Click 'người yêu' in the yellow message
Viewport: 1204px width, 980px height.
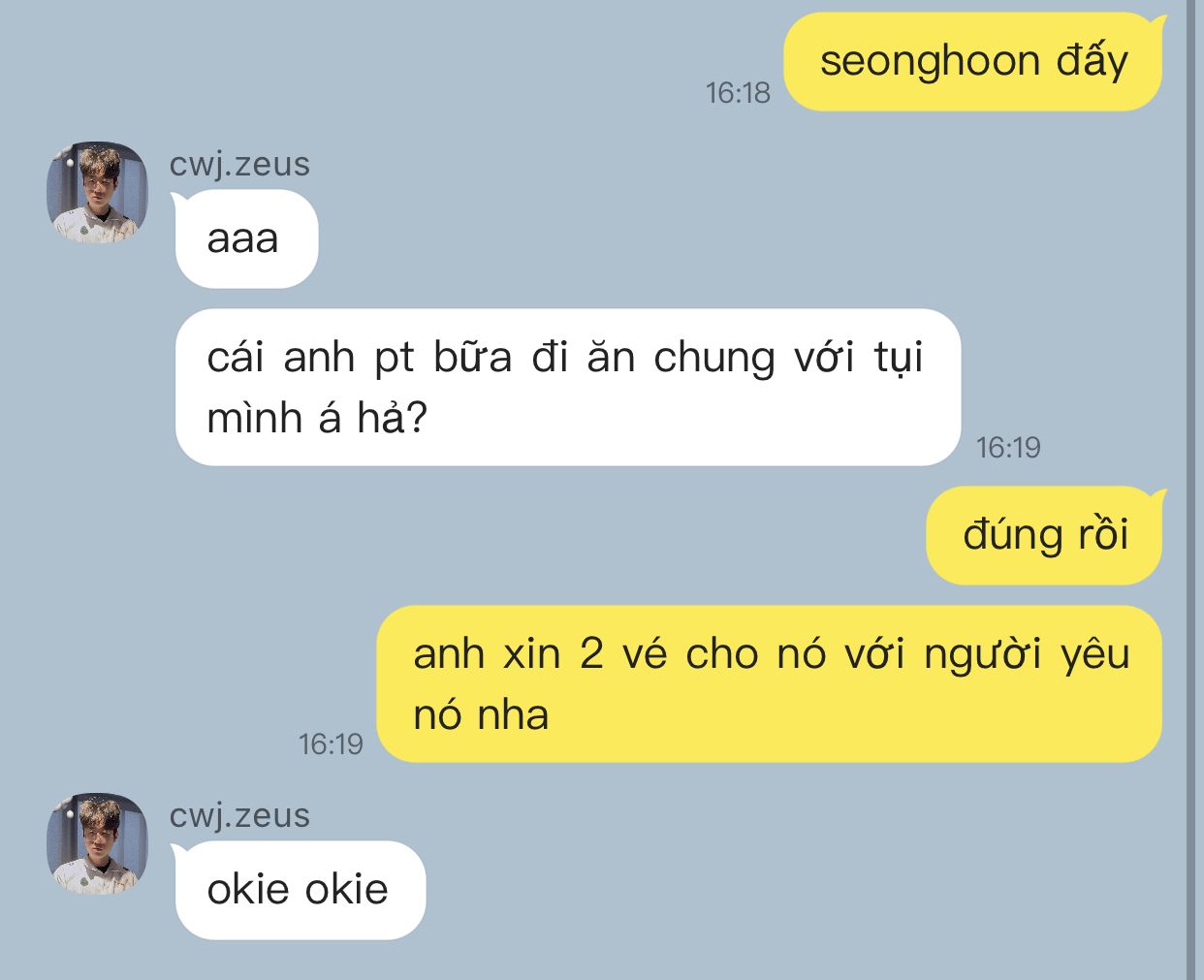click(x=1027, y=654)
